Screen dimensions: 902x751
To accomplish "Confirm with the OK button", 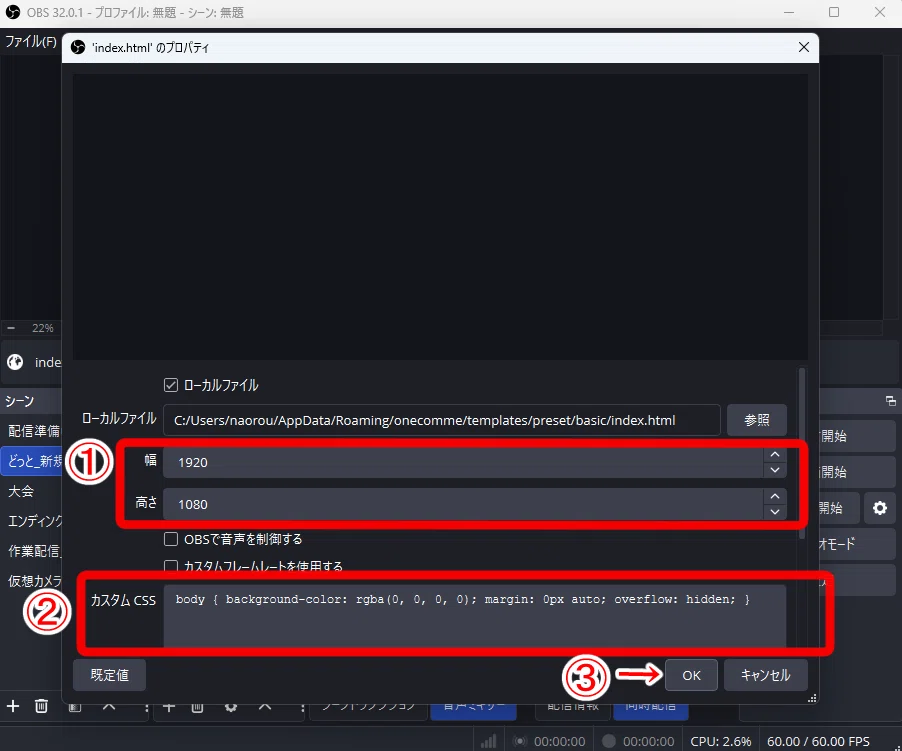I will pyautogui.click(x=691, y=675).
